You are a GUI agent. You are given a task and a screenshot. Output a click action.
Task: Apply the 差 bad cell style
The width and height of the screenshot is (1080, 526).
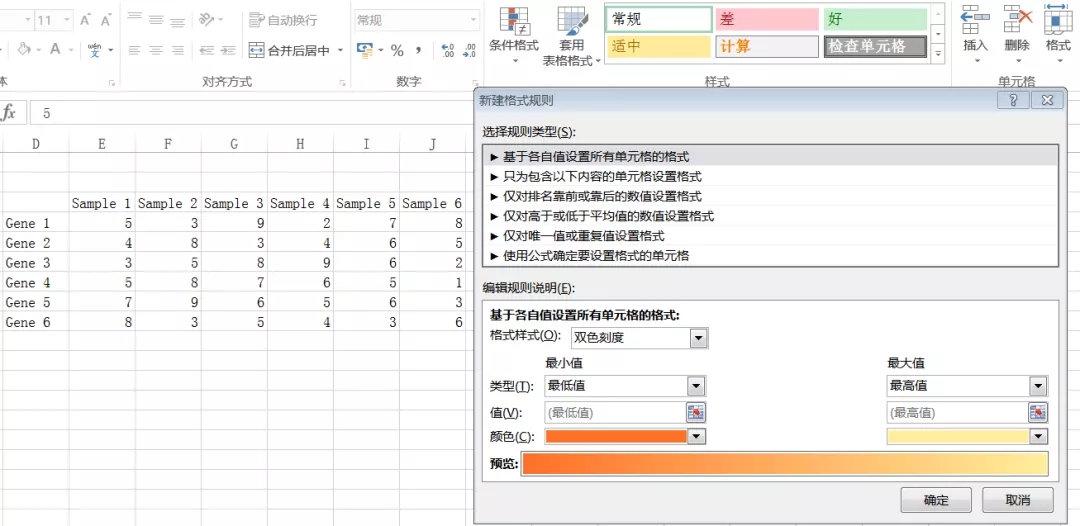pyautogui.click(x=767, y=19)
